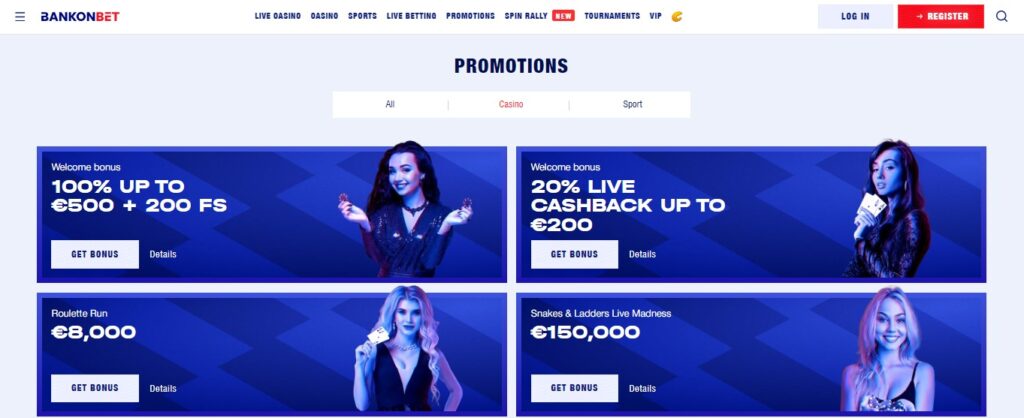Go to the Sports section
The width and height of the screenshot is (1024, 418).
(362, 16)
